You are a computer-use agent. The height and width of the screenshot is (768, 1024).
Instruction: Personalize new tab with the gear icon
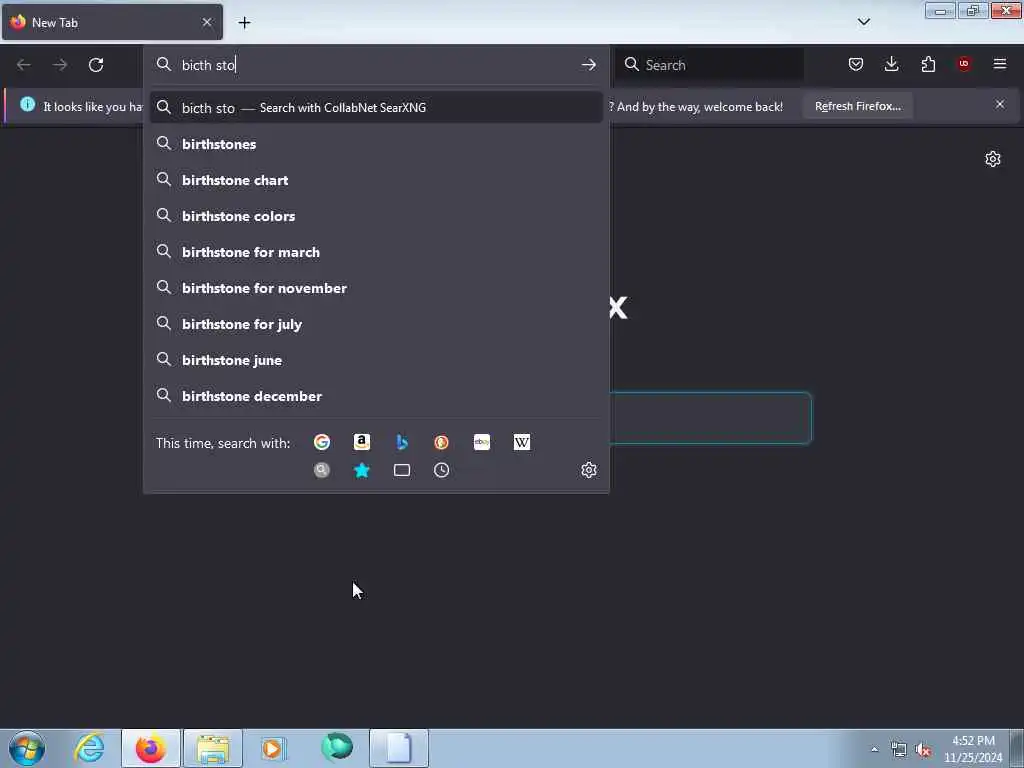993,159
